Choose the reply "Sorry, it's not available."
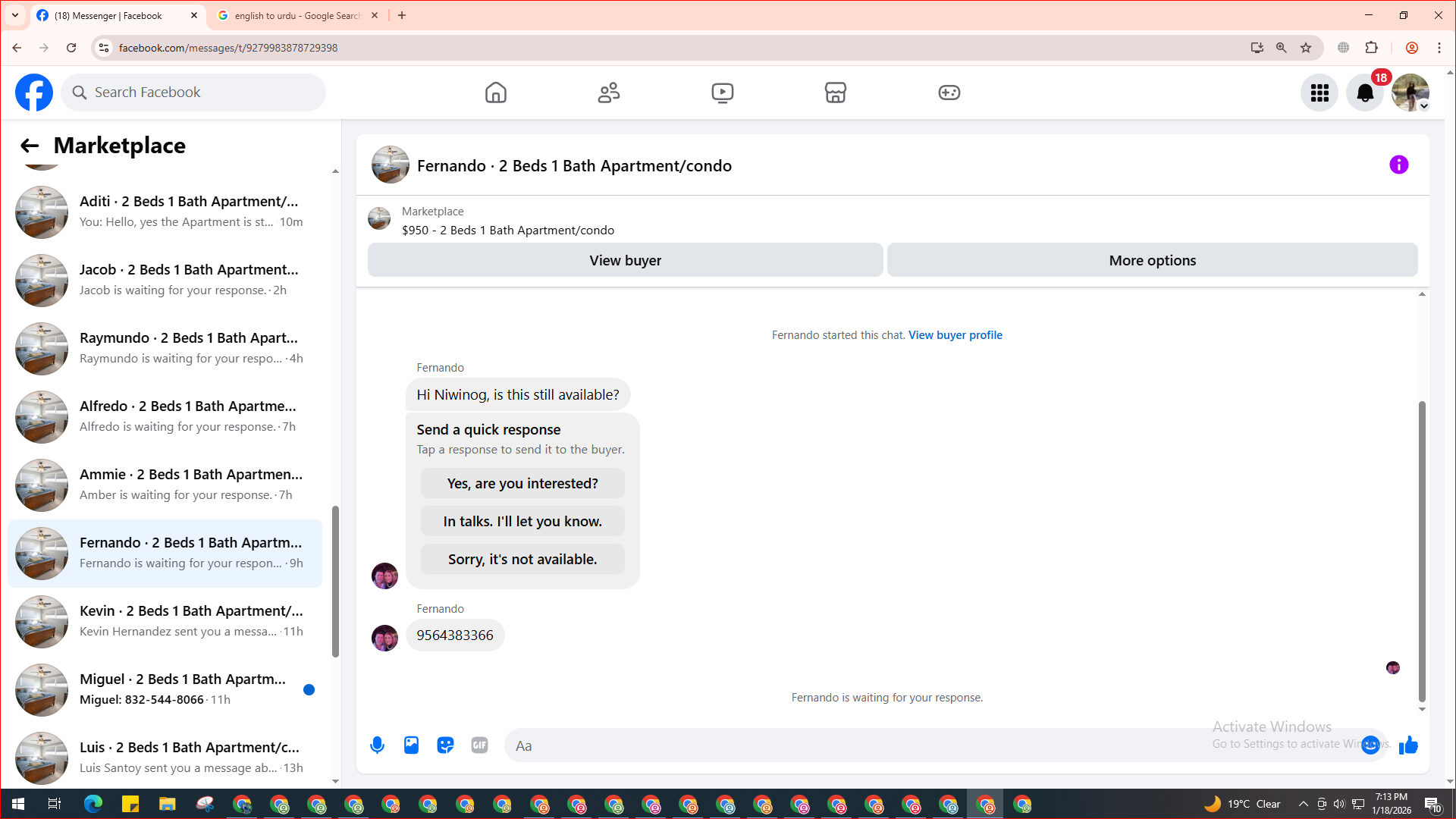1456x819 pixels. tap(522, 560)
